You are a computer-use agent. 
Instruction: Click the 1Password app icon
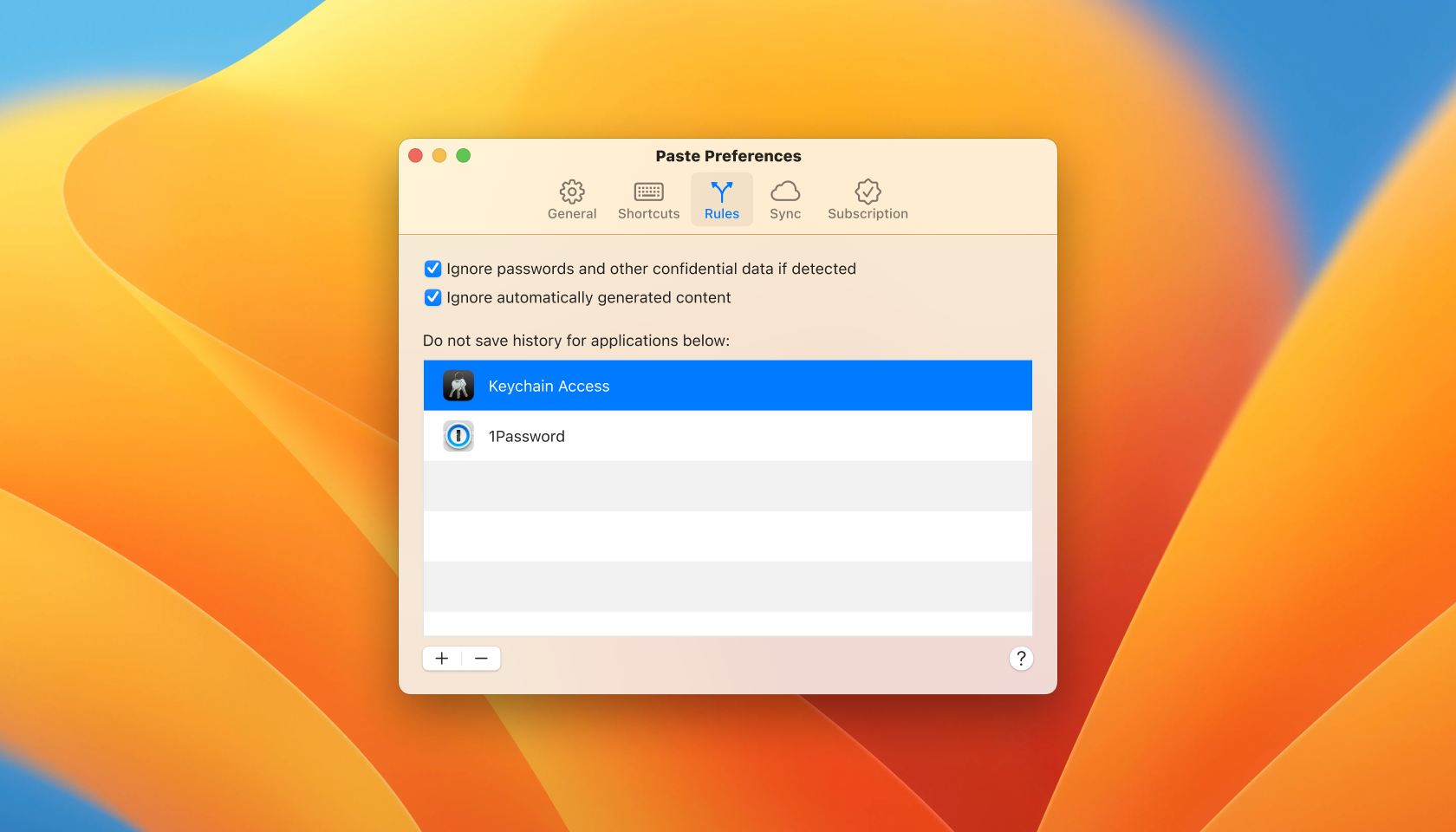[458, 436]
